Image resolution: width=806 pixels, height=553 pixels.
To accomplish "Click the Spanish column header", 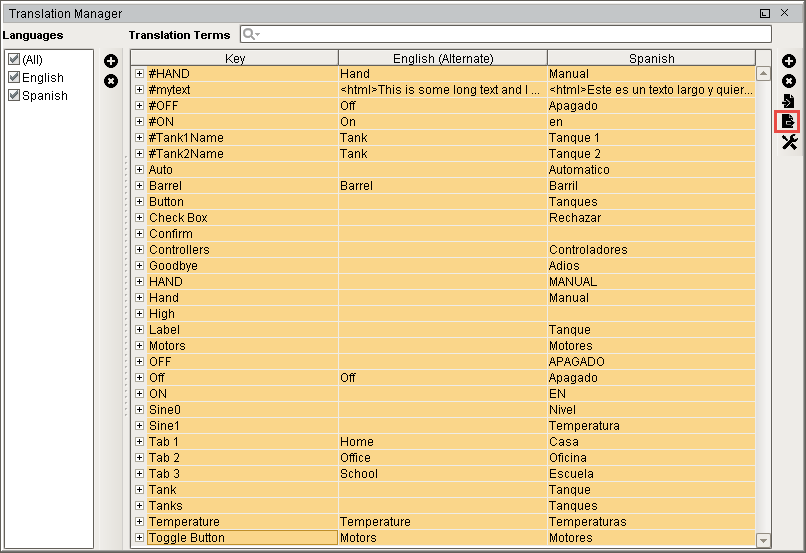I will 651,58.
